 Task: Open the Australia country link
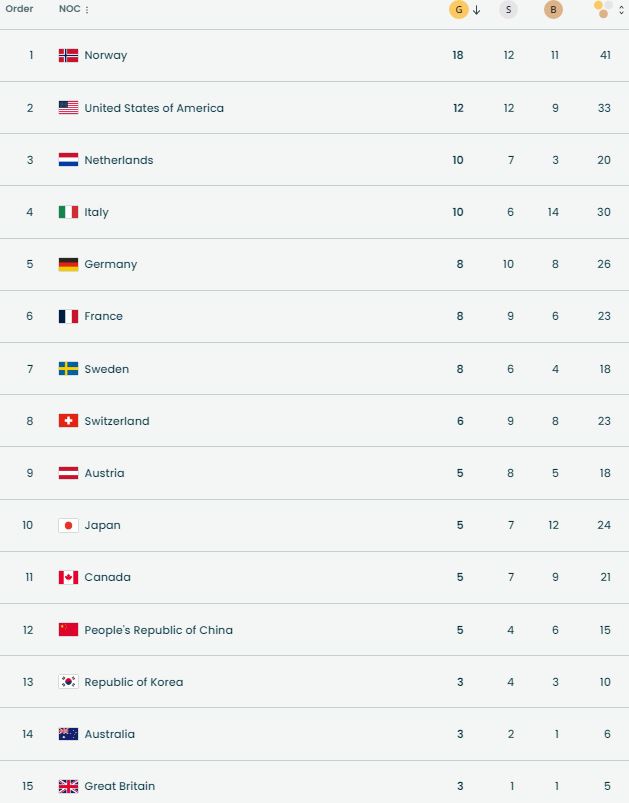pyautogui.click(x=109, y=734)
